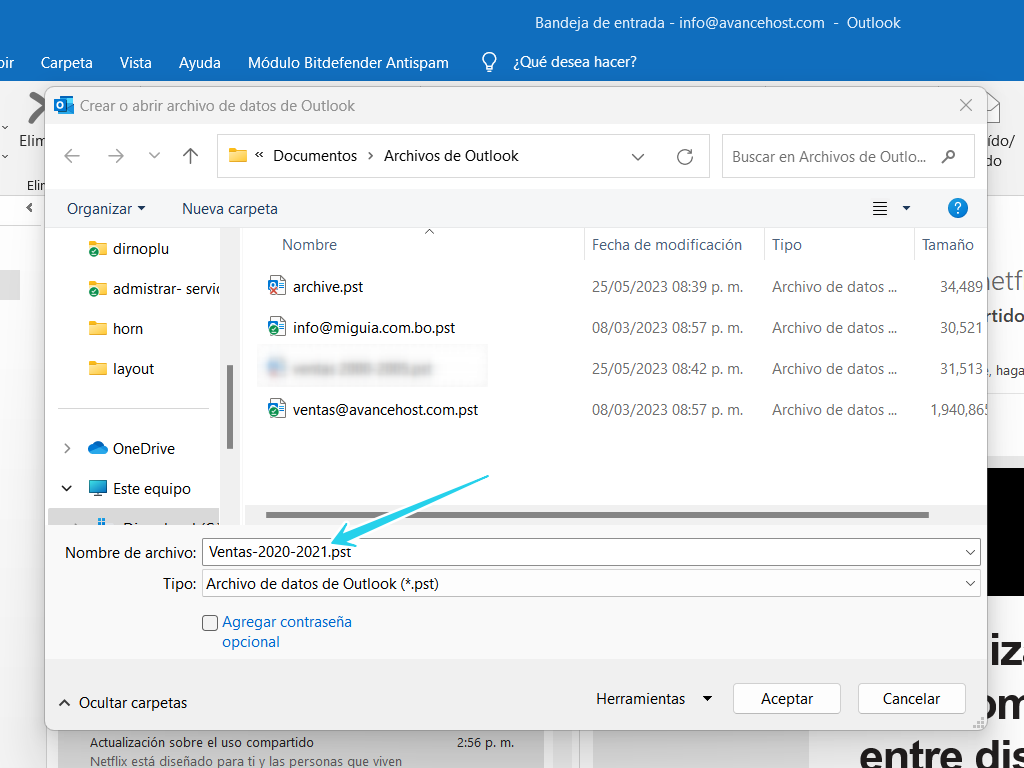Open help with the blue question icon
1024x768 pixels.
pos(957,208)
